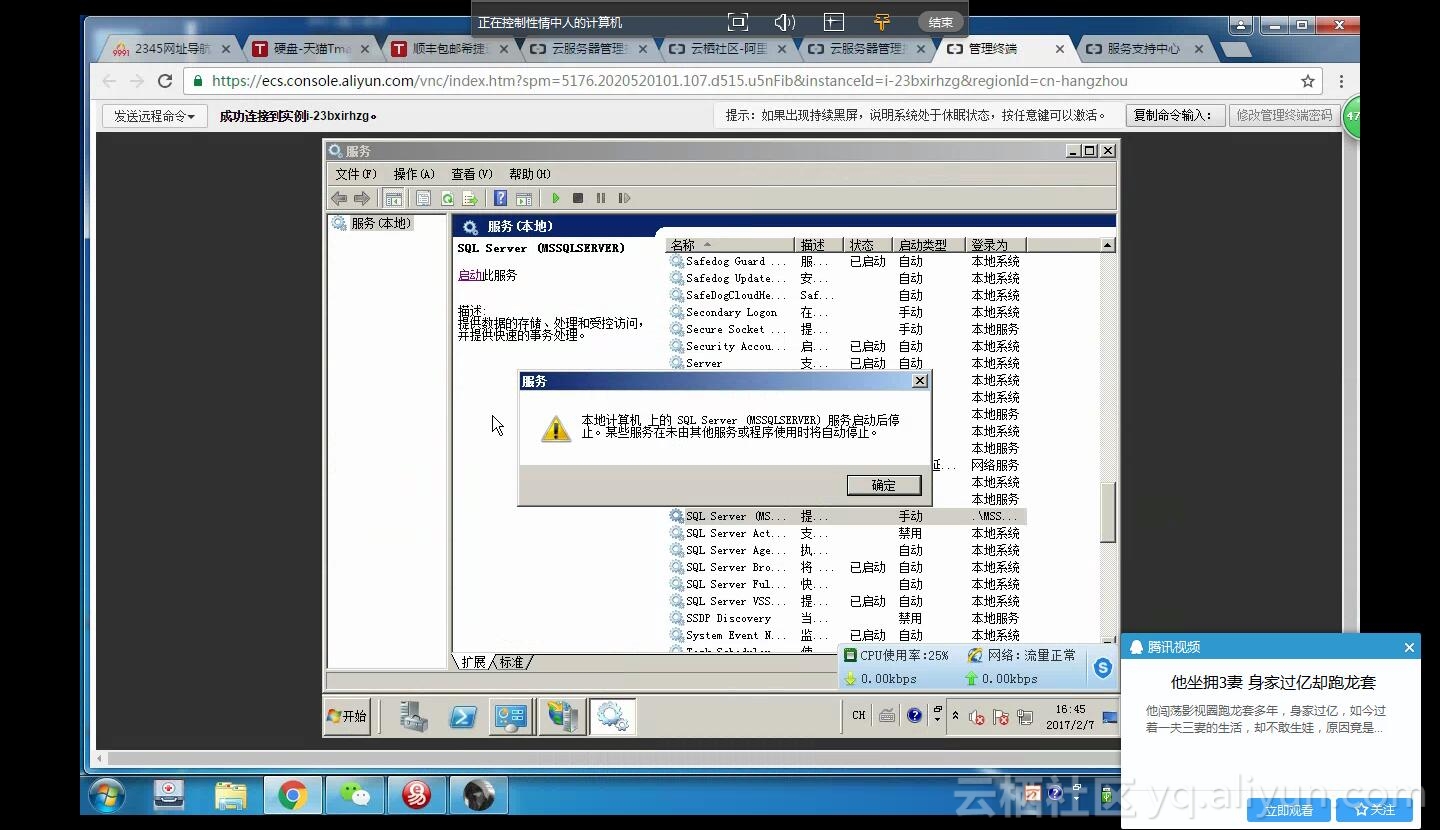
Task: Click 立即观看 in Tencent video popup
Action: [x=1289, y=810]
